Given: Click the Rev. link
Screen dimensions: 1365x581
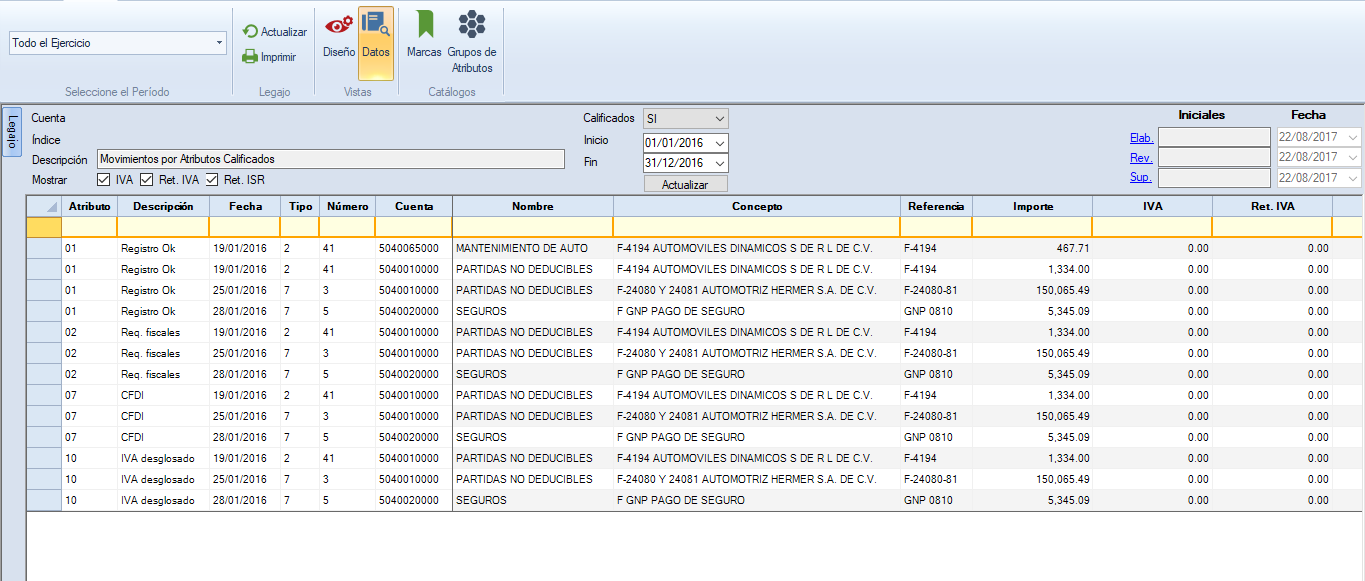Looking at the screenshot, I should [1141, 158].
